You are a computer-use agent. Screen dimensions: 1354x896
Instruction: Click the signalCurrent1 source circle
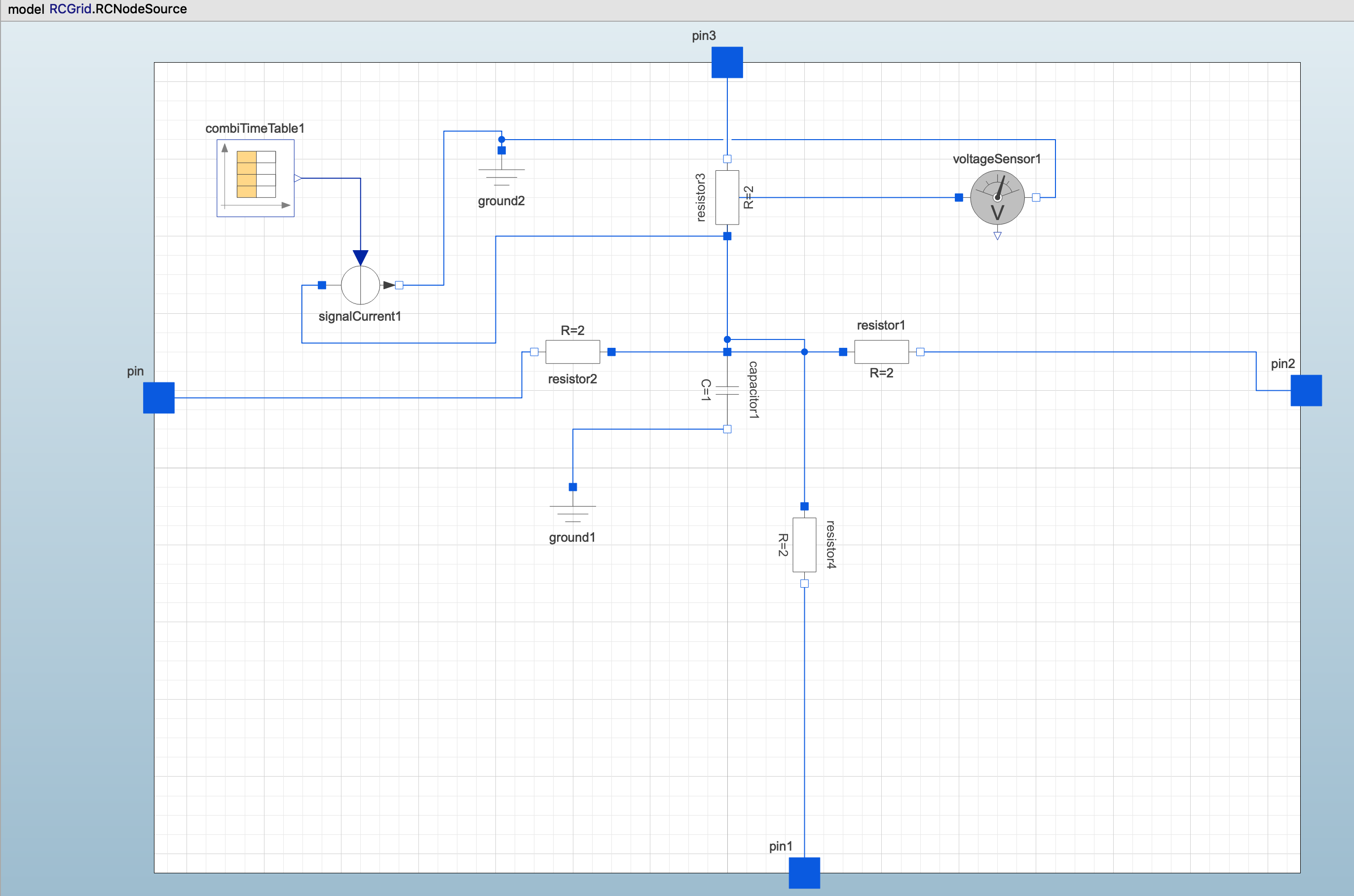point(361,285)
